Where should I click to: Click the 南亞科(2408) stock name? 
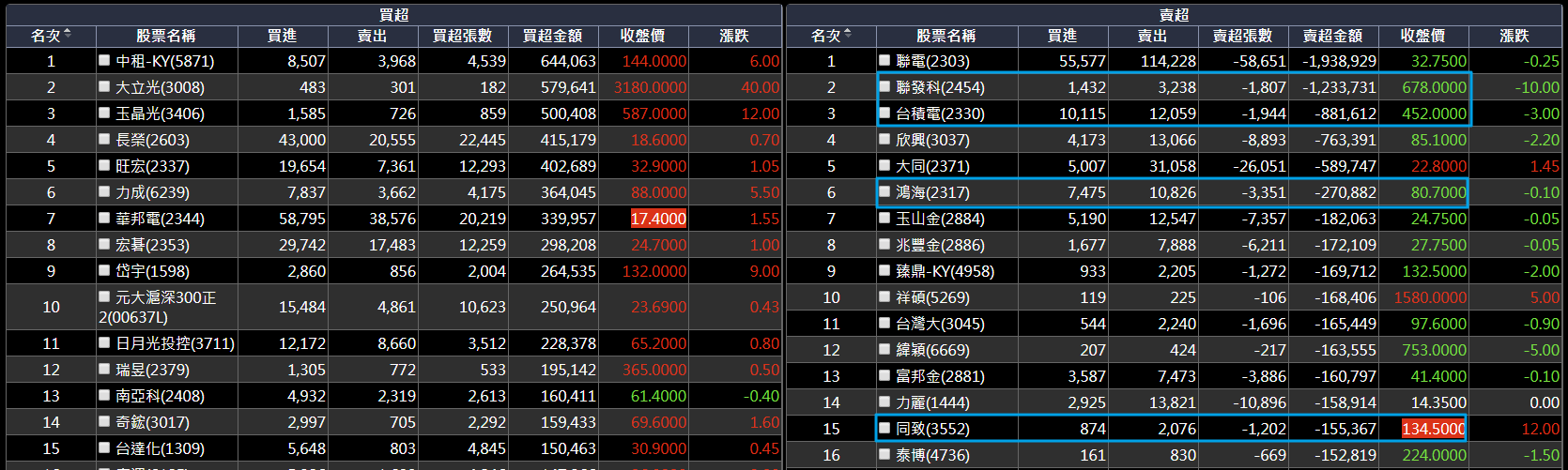(x=159, y=396)
